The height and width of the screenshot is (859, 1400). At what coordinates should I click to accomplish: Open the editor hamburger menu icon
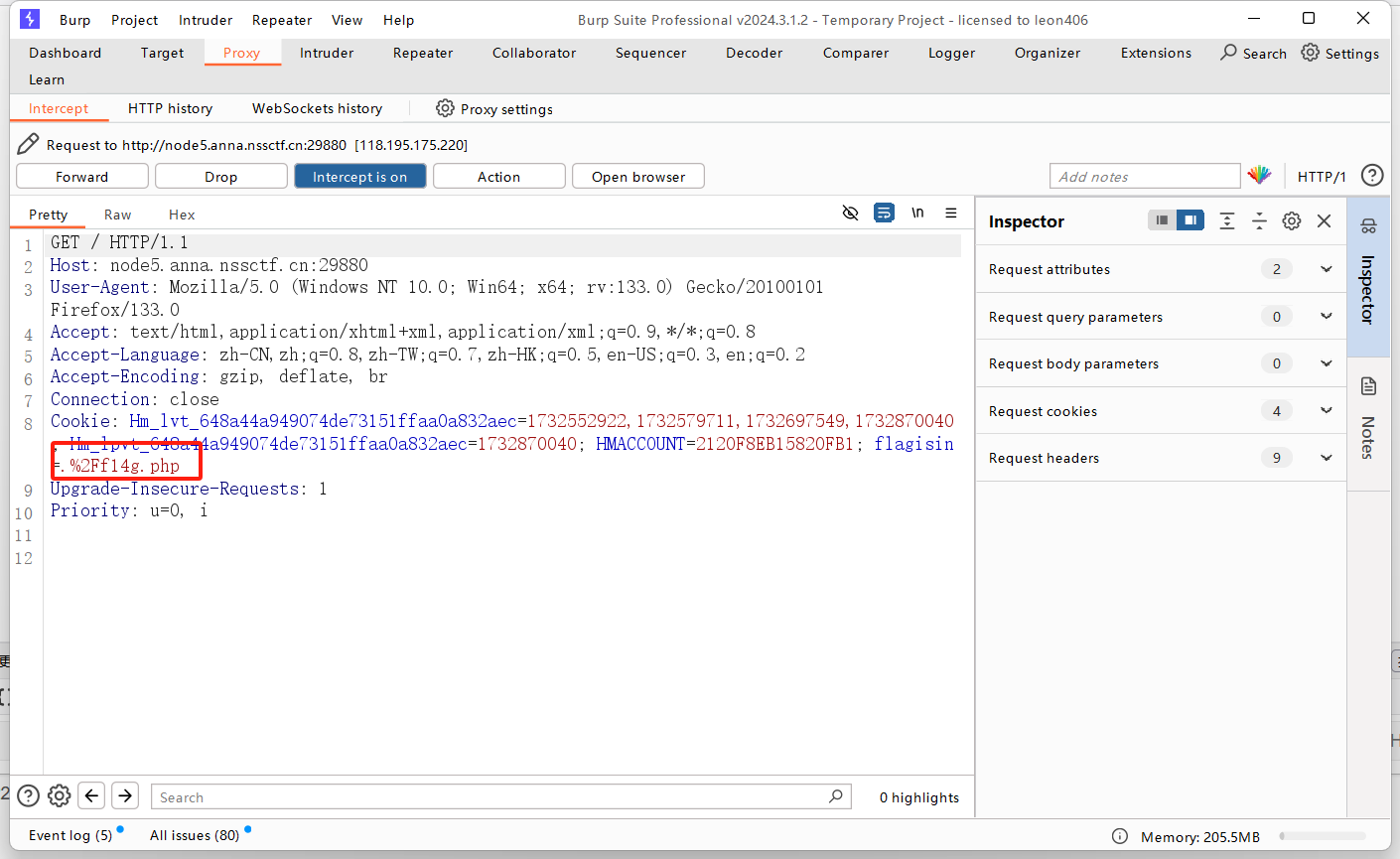coord(951,213)
